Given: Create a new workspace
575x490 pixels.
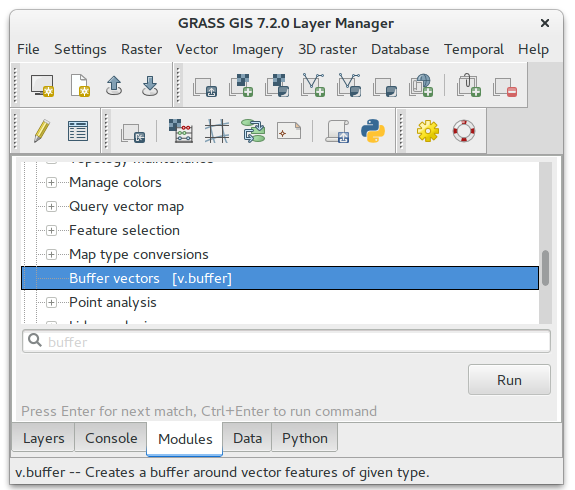Looking at the screenshot, I should (x=80, y=86).
